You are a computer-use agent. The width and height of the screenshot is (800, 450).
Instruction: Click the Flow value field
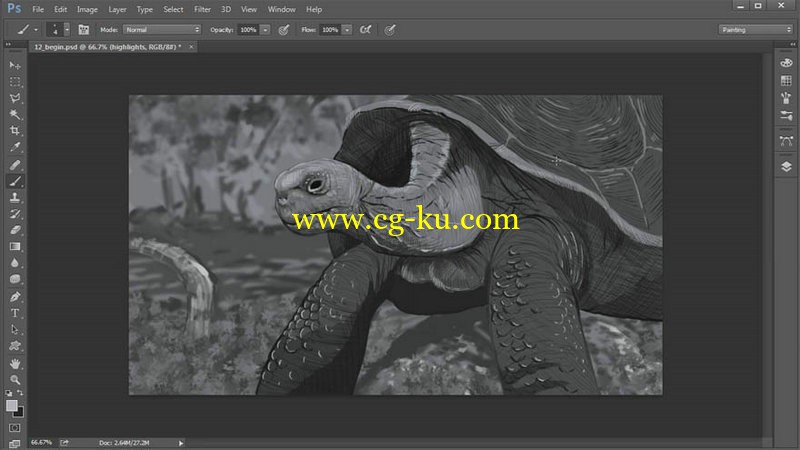(x=330, y=30)
